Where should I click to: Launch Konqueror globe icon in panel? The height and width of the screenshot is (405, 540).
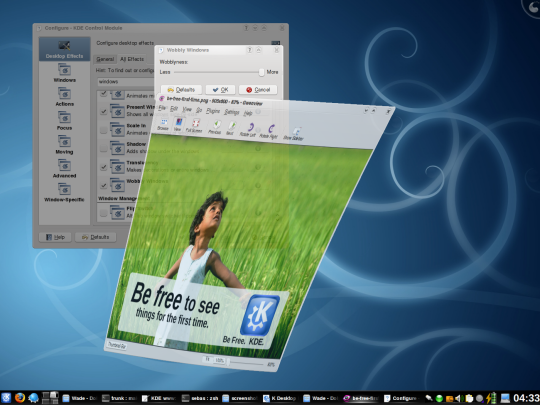point(33,398)
